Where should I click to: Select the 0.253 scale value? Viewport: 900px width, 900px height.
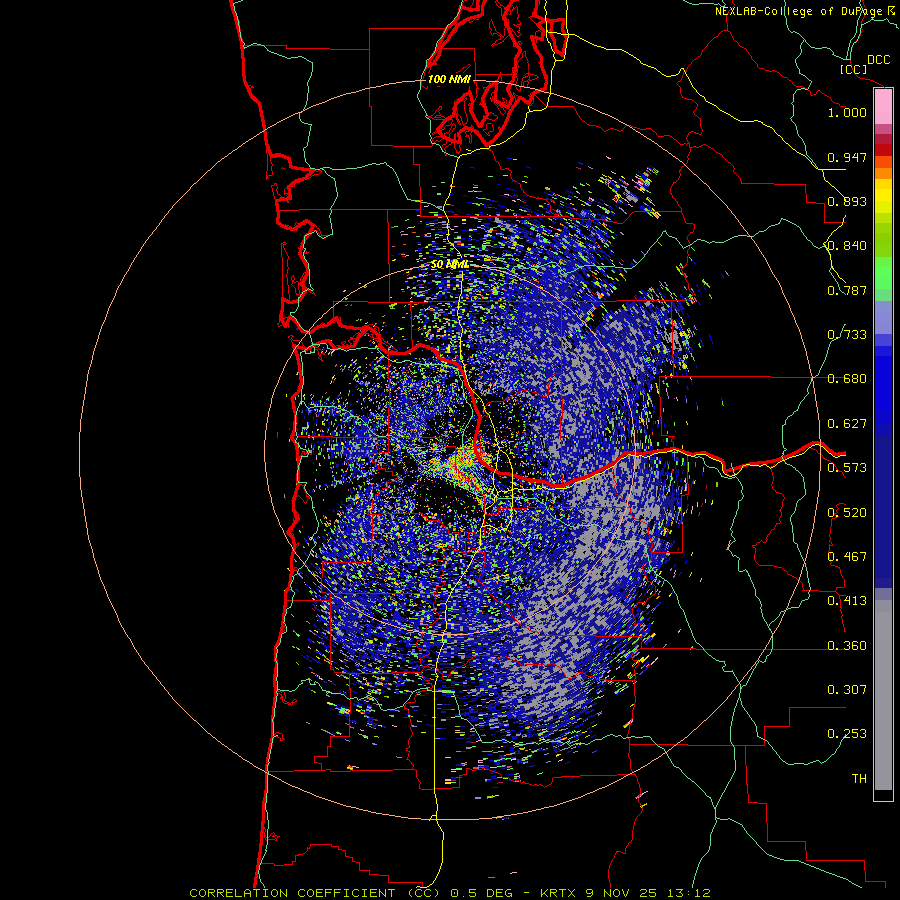[x=847, y=734]
